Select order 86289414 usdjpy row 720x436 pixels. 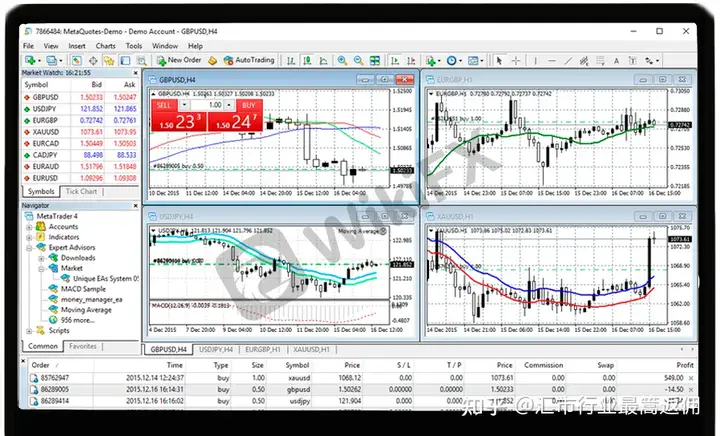tap(360, 401)
